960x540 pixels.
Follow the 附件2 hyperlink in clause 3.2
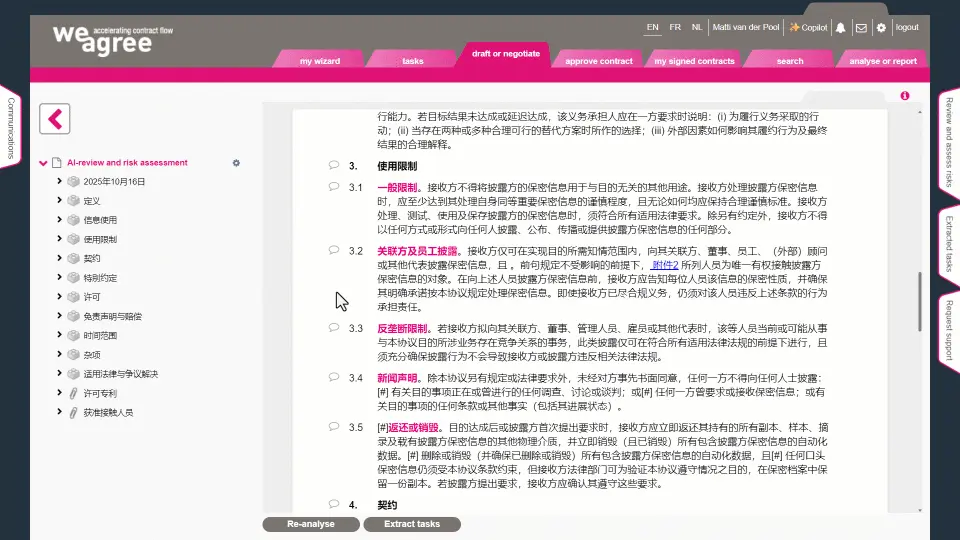point(665,265)
